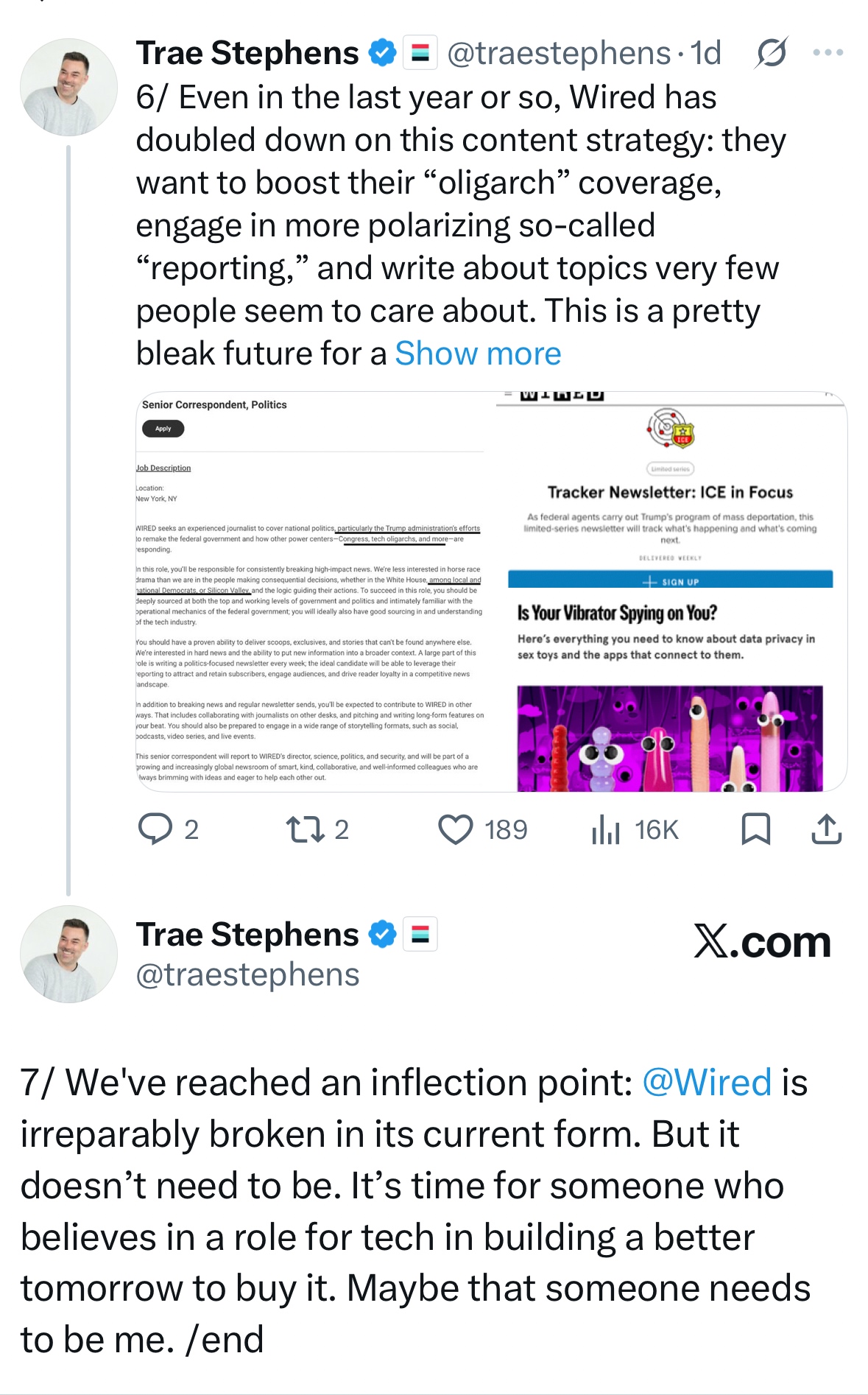View analytics icon showing 16K views
The width and height of the screenshot is (868, 1395).
[606, 830]
